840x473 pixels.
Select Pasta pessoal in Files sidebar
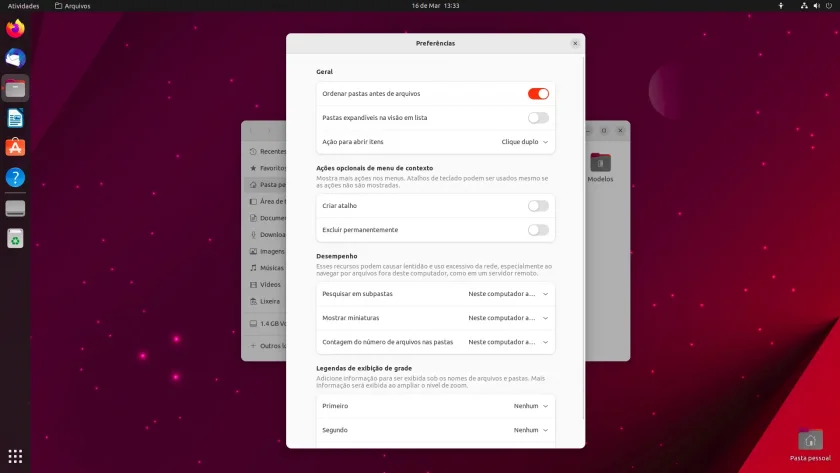coord(266,185)
